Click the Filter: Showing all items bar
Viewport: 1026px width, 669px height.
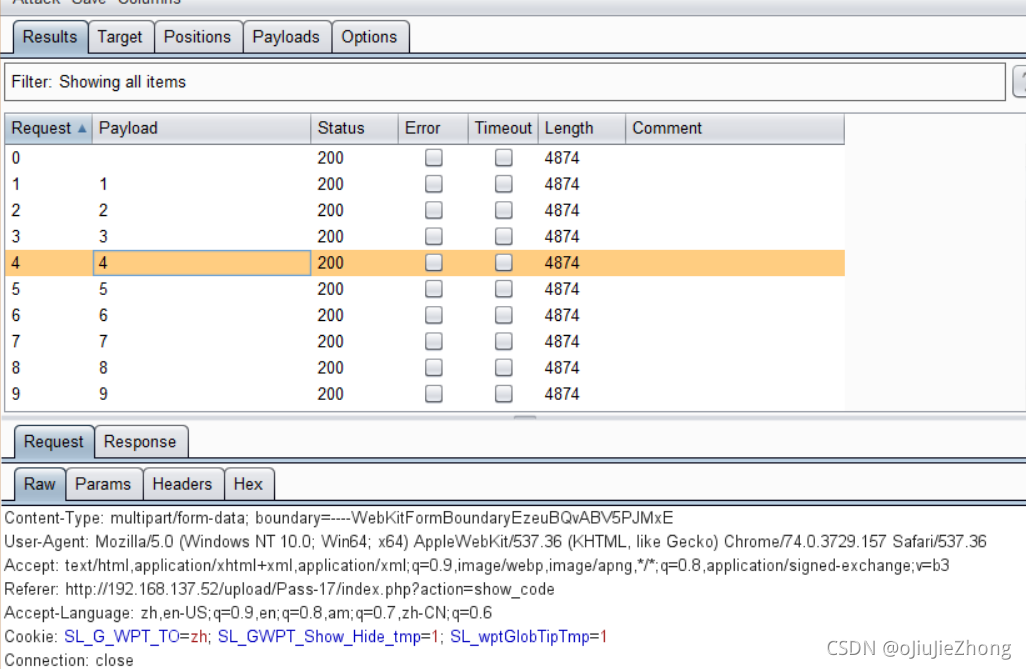504,82
